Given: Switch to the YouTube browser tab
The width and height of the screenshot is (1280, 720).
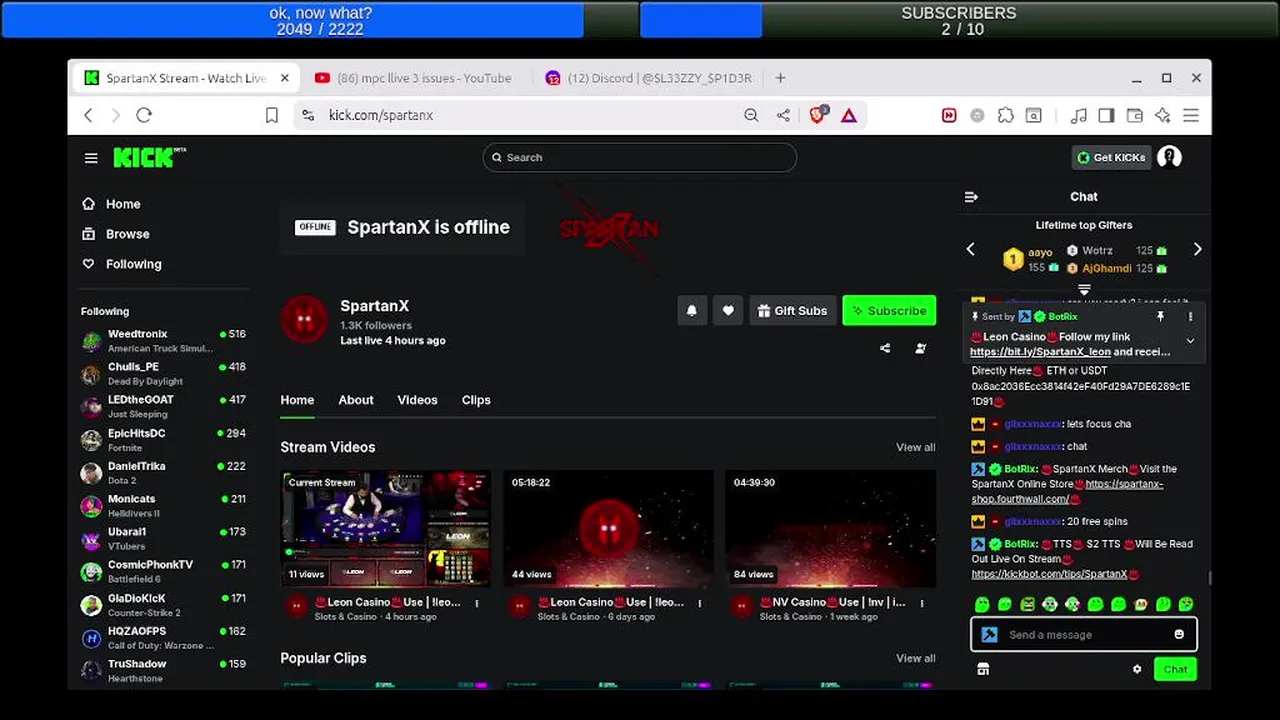Looking at the screenshot, I should [x=413, y=78].
